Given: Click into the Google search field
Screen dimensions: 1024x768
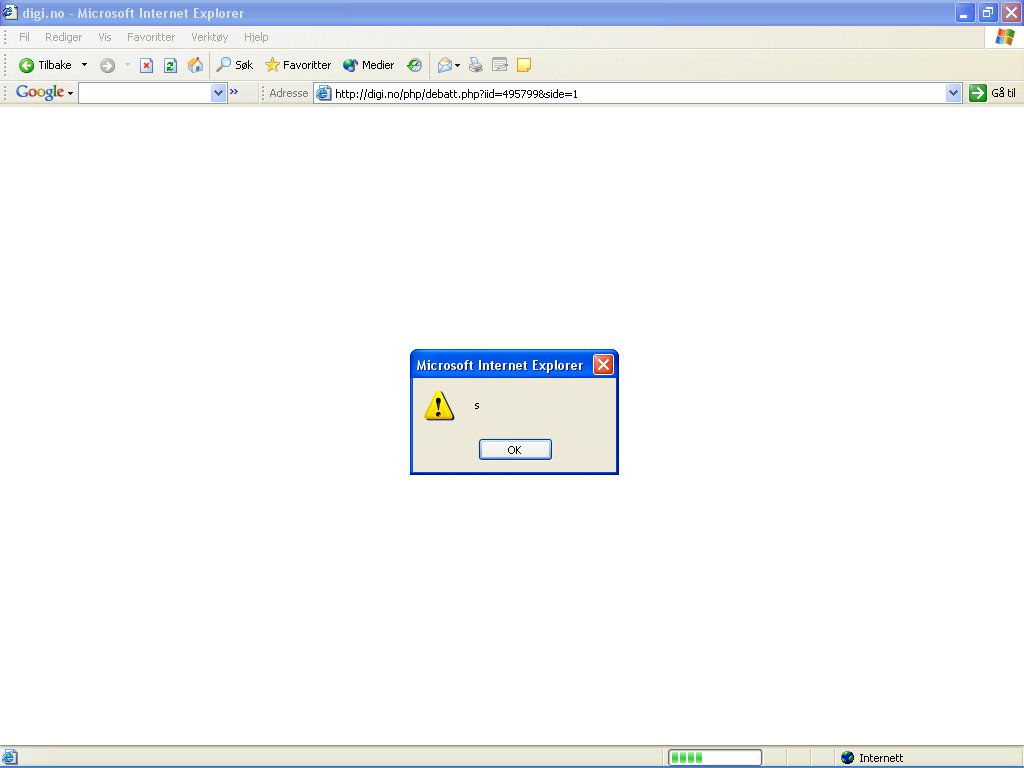Looking at the screenshot, I should [x=145, y=93].
